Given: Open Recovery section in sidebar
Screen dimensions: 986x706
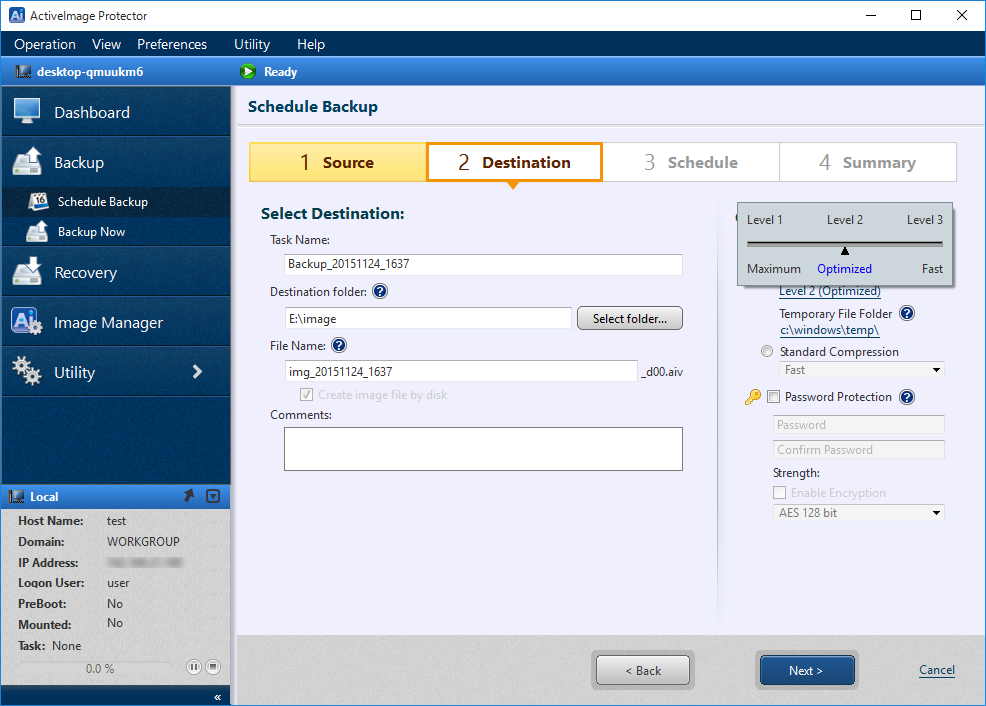Looking at the screenshot, I should click(x=116, y=272).
